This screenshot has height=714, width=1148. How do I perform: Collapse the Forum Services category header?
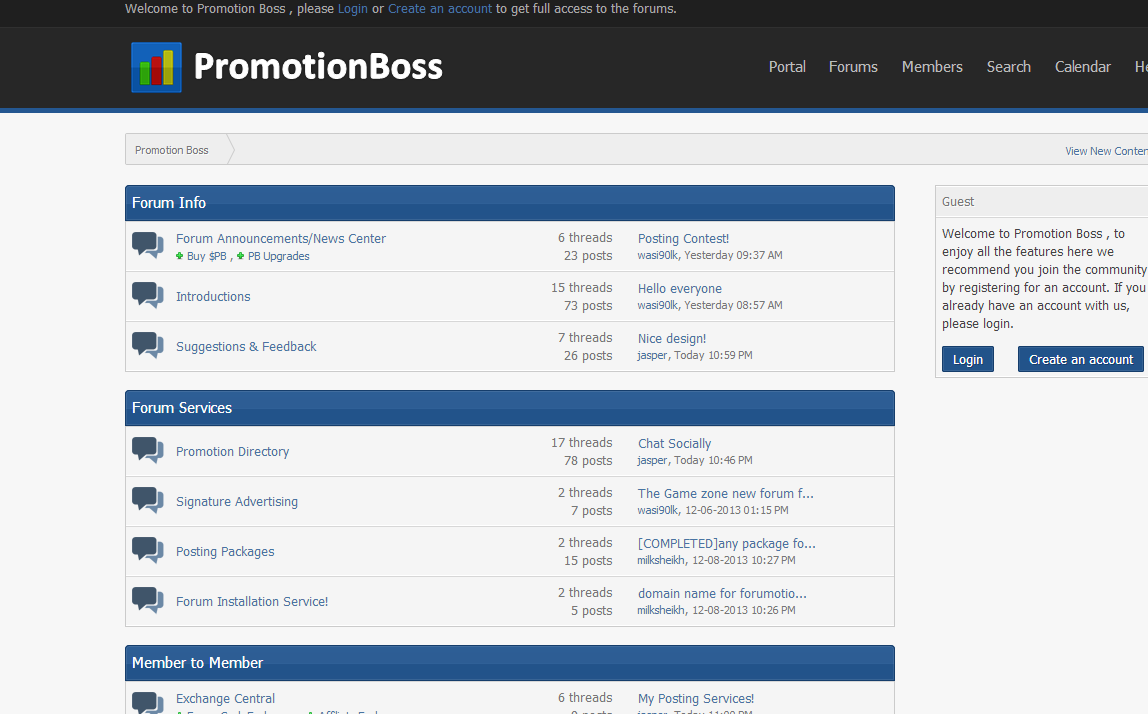click(x=509, y=408)
